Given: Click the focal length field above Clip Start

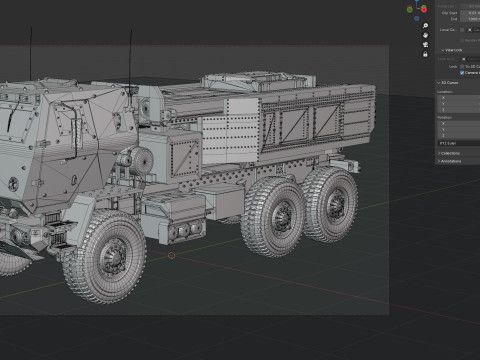Looking at the screenshot, I should pyautogui.click(x=470, y=6).
